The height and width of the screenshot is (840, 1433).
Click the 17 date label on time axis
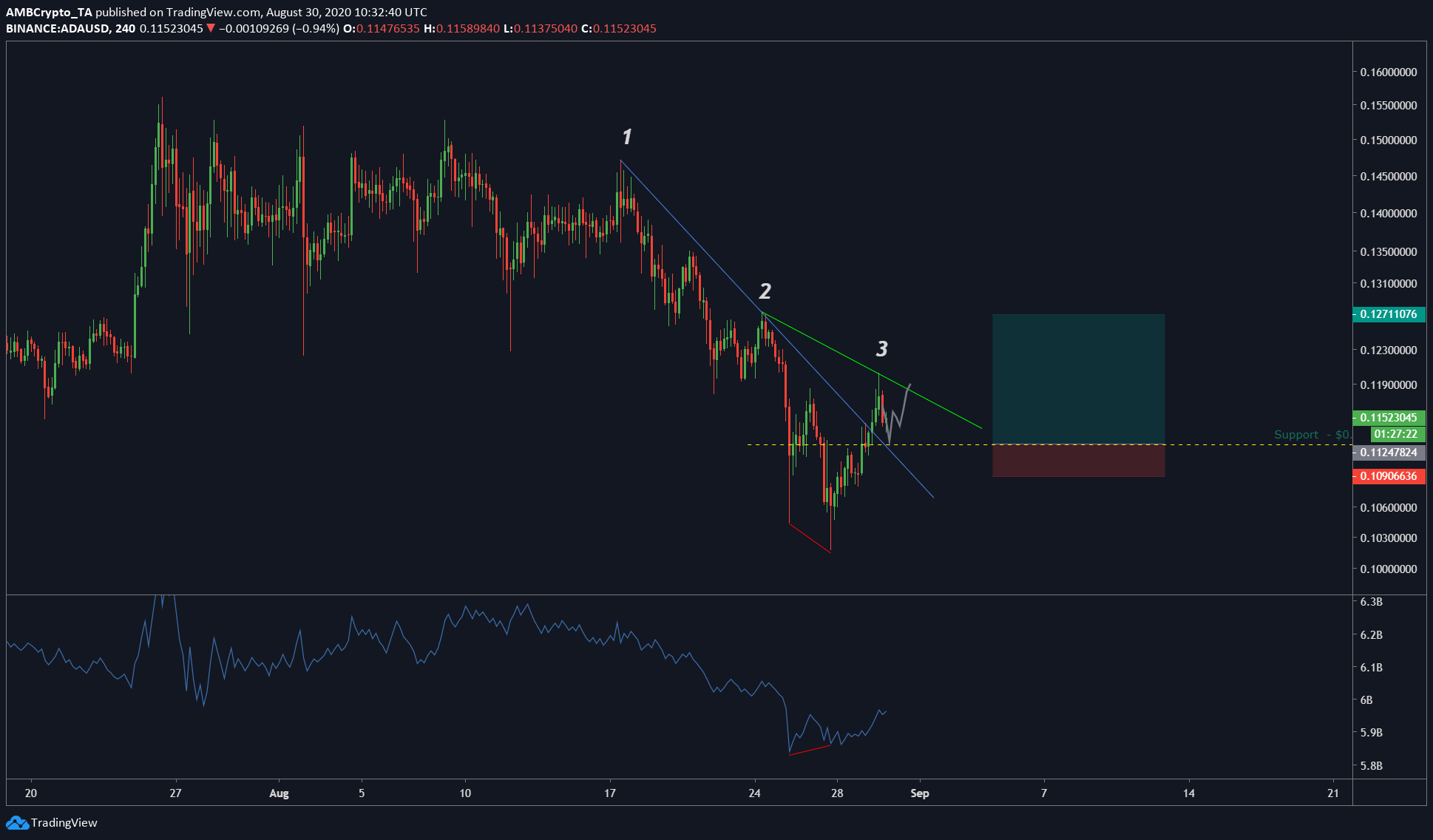(x=609, y=793)
